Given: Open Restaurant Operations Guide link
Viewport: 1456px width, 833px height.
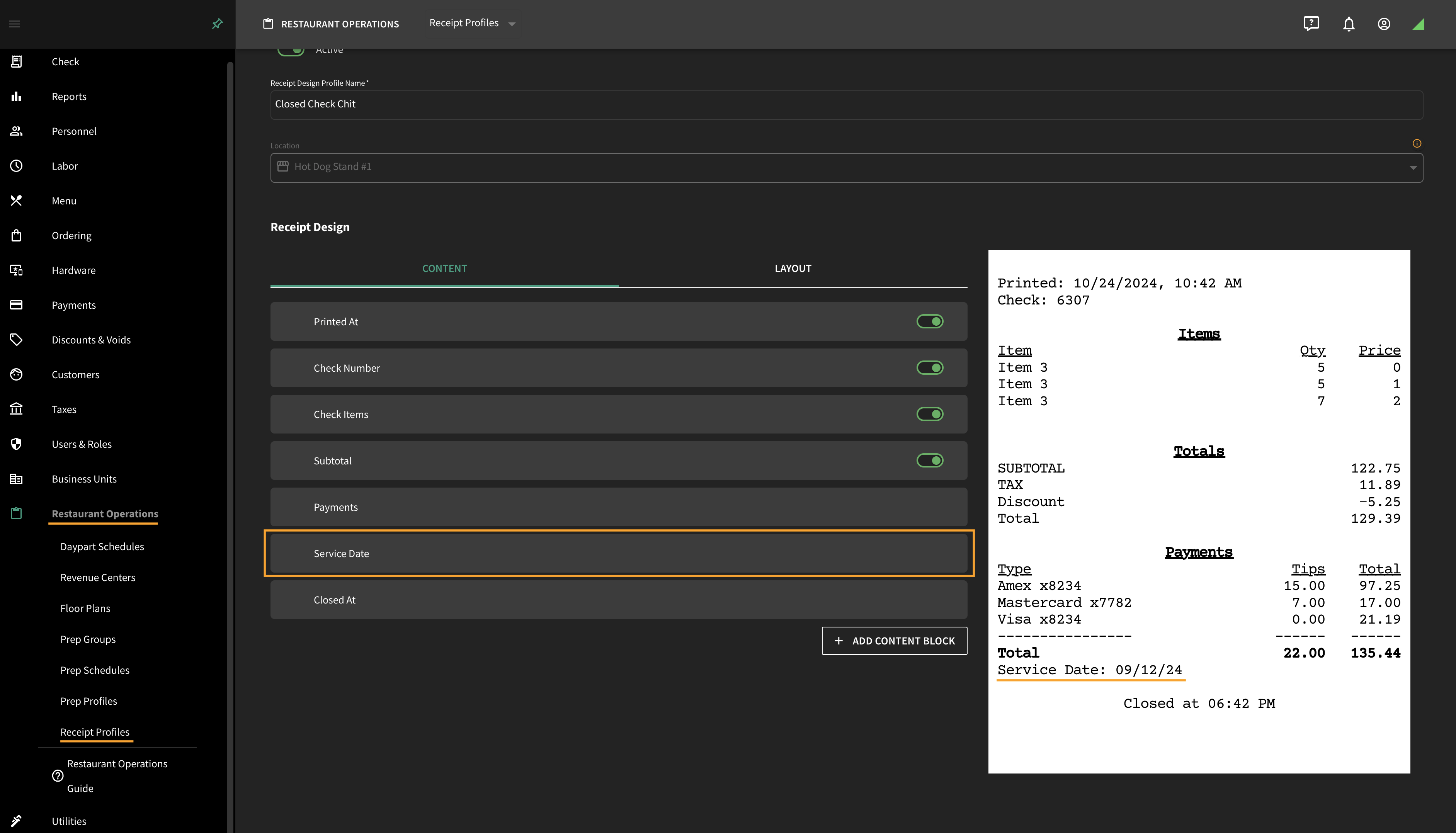Looking at the screenshot, I should pyautogui.click(x=117, y=776).
